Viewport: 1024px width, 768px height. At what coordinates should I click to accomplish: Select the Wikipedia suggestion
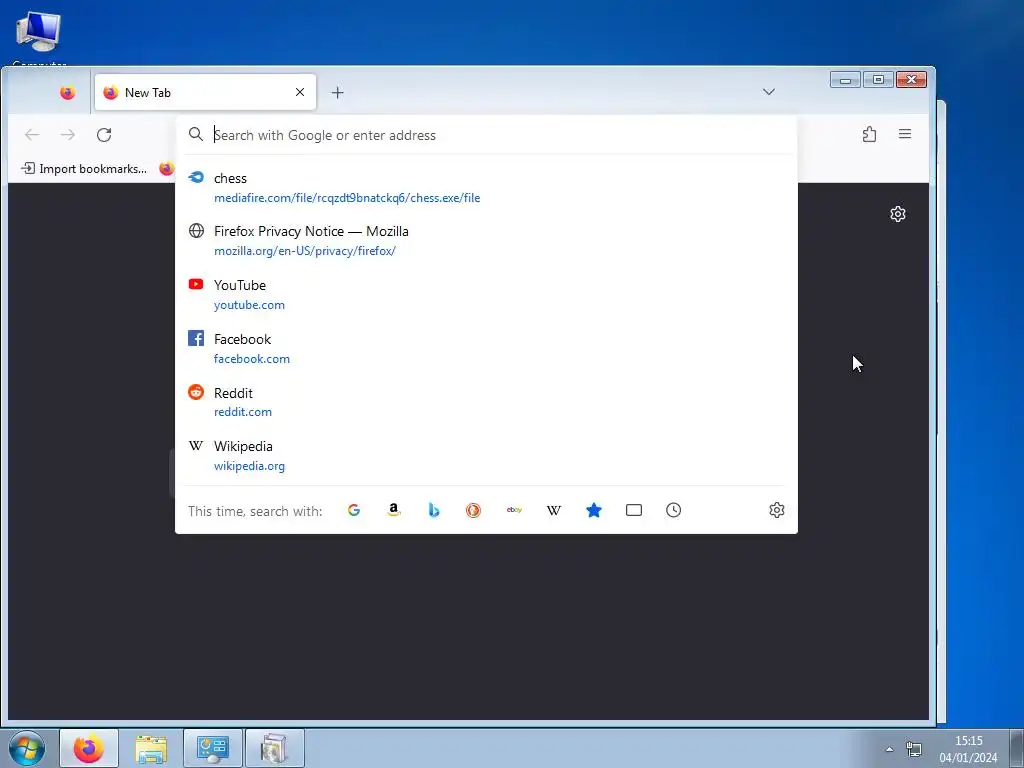click(x=487, y=455)
